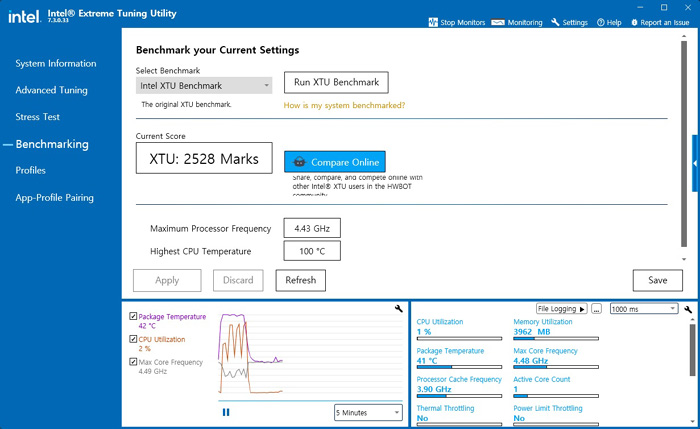
Task: Click Run XTU Benchmark button
Action: coord(336,82)
